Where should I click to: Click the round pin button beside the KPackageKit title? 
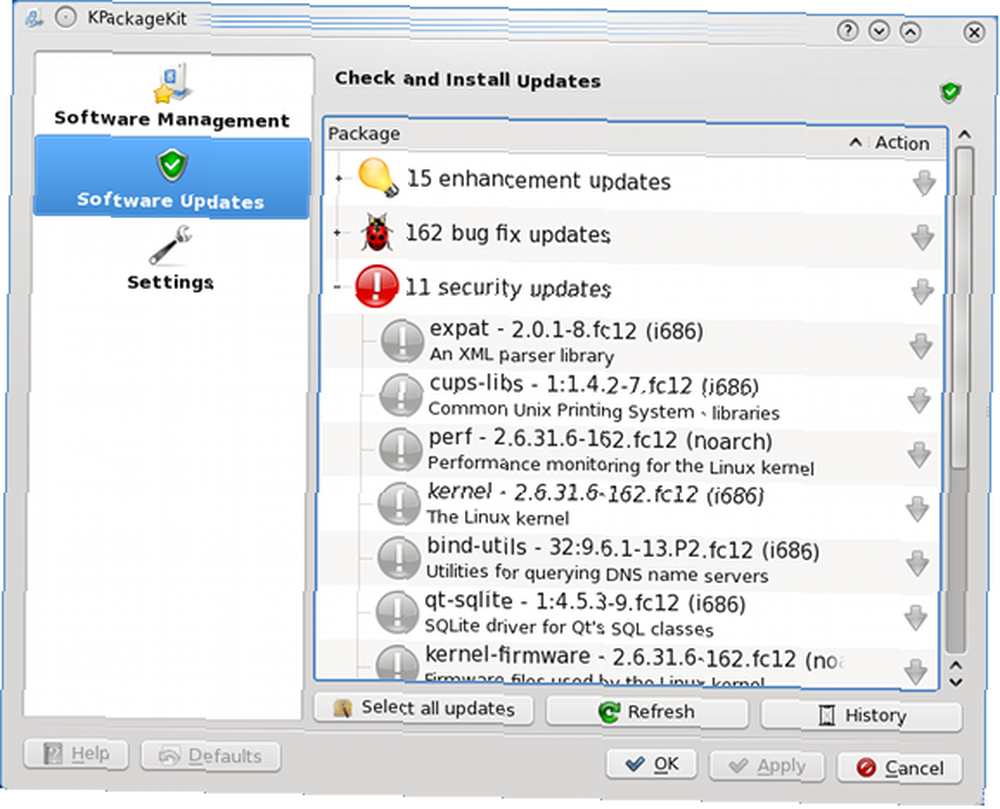tap(66, 17)
